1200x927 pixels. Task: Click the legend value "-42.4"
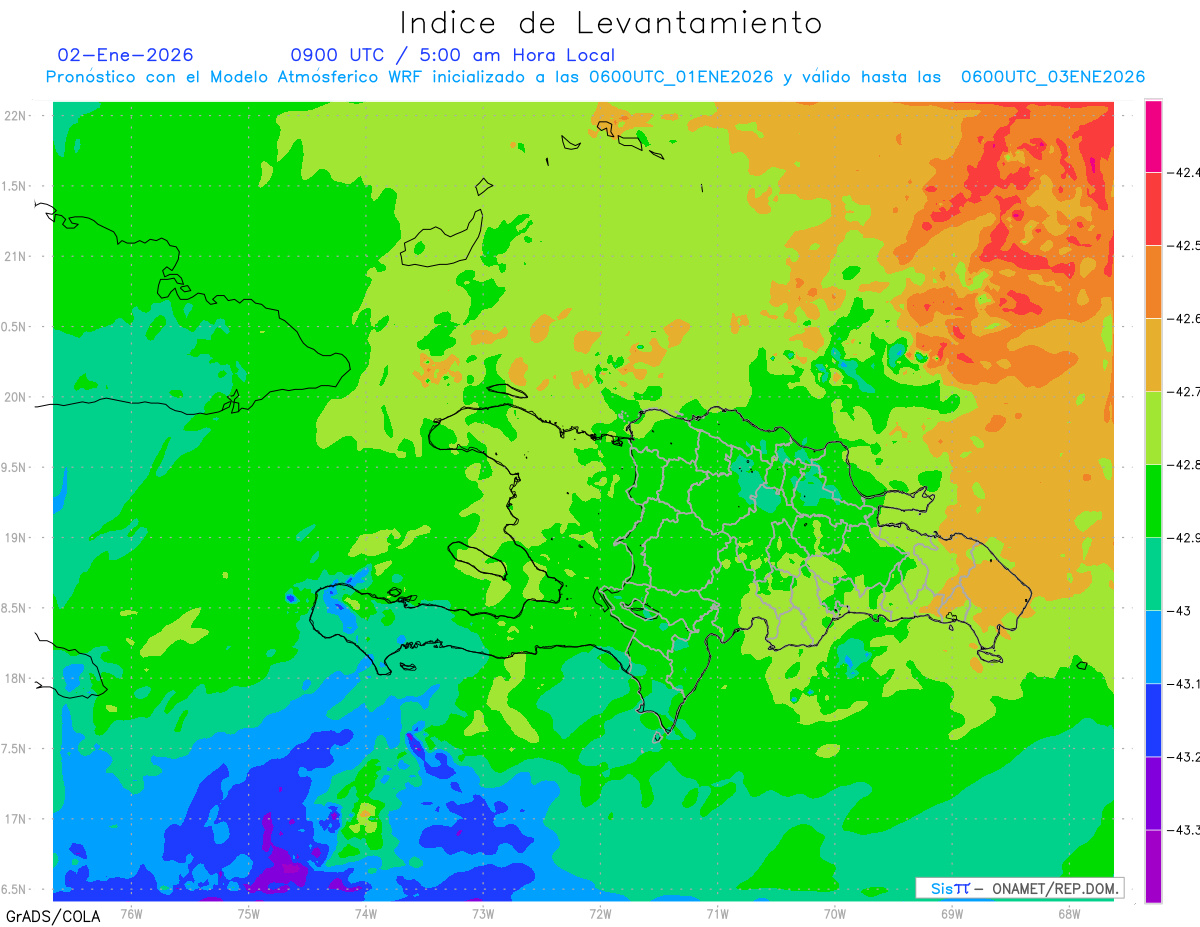tap(1183, 173)
